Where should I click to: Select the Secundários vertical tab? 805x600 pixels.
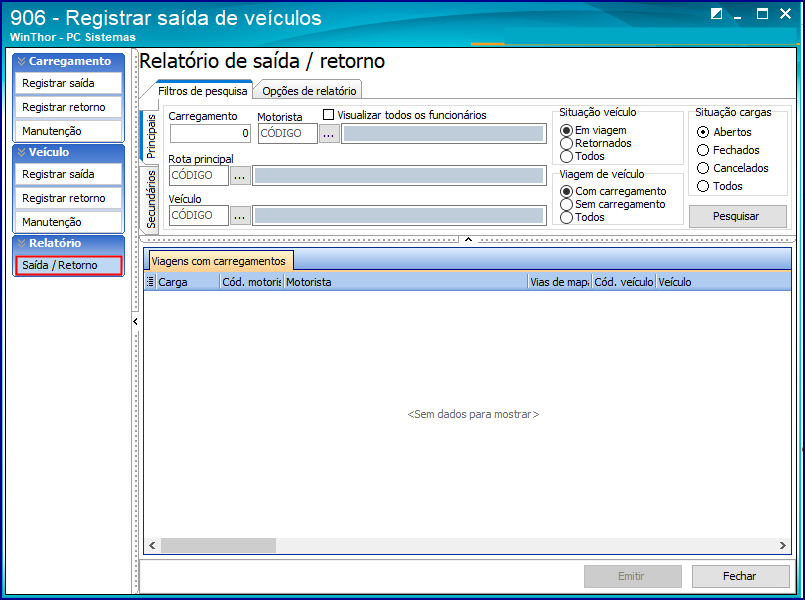(x=150, y=199)
